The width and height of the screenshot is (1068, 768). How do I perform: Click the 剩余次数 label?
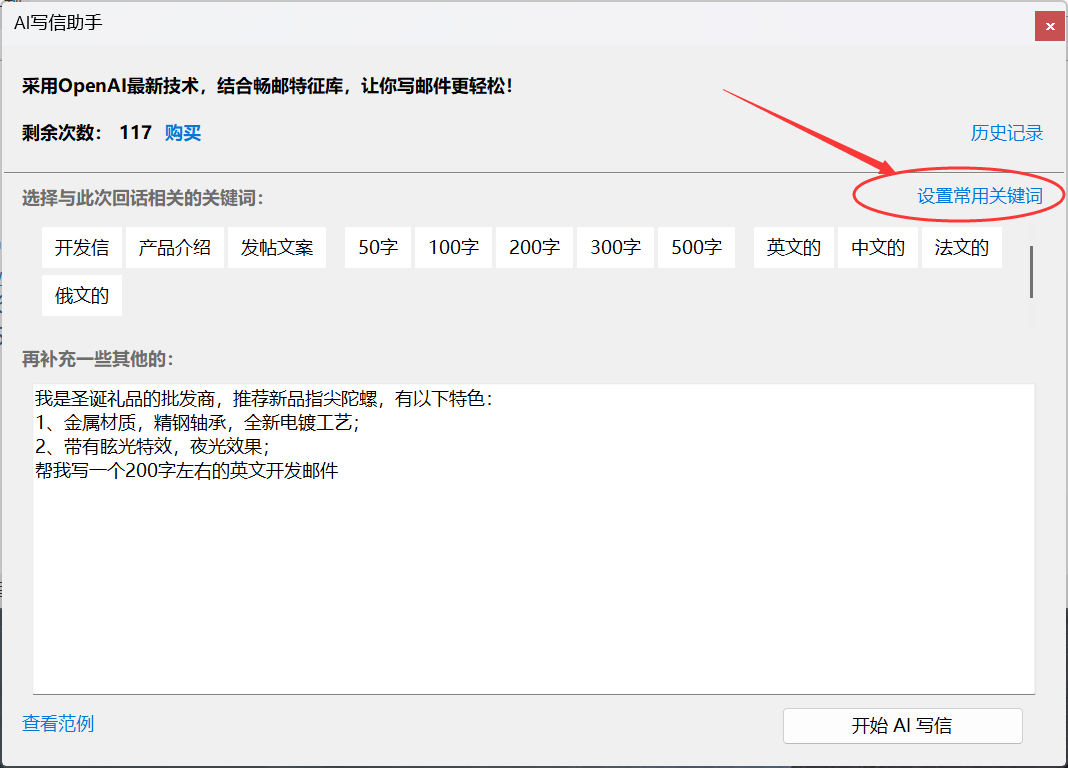click(x=62, y=133)
